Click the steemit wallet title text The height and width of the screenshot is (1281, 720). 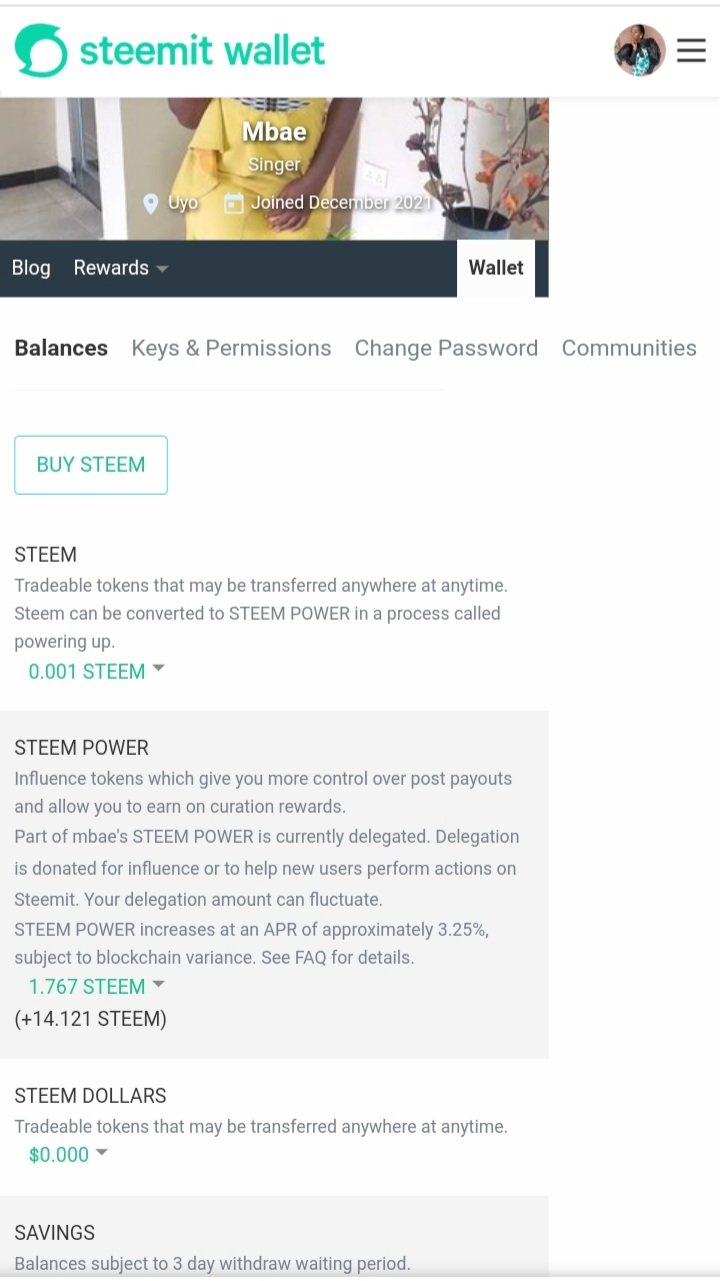(202, 50)
